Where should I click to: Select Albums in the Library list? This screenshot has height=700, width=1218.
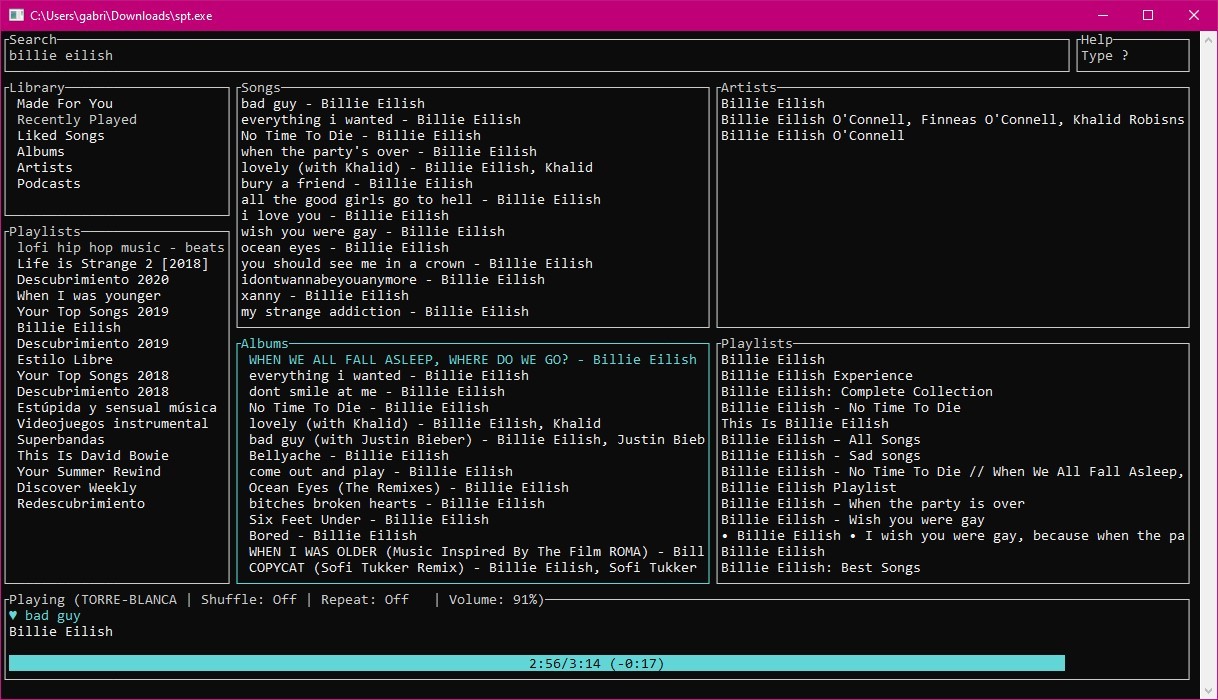[41, 152]
